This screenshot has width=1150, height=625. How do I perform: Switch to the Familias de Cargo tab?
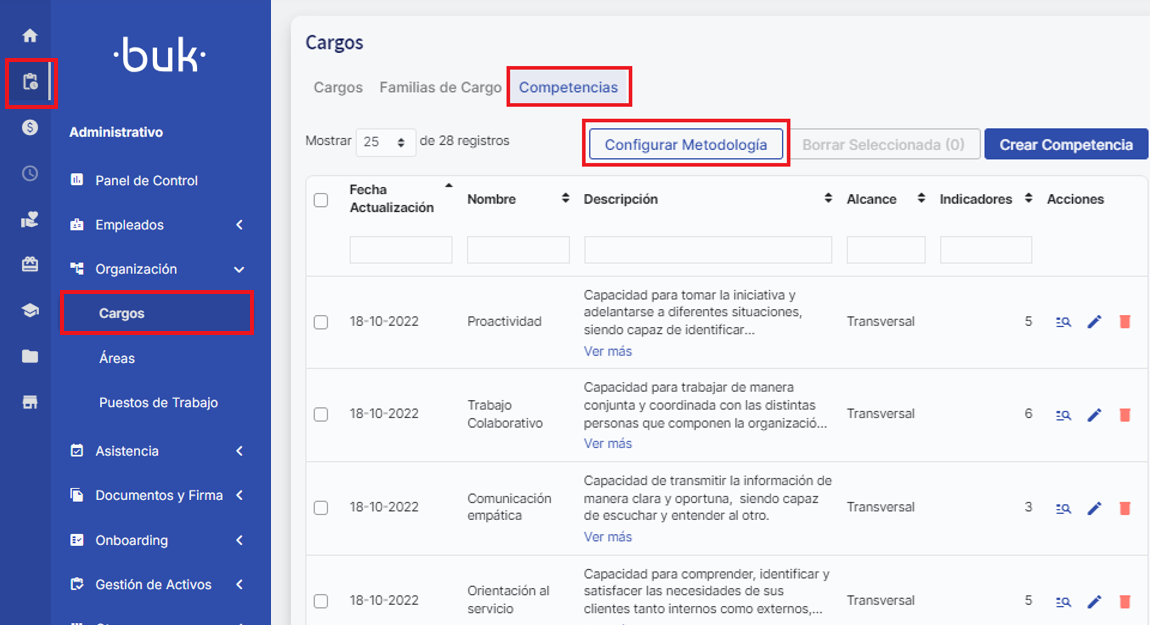tap(440, 88)
